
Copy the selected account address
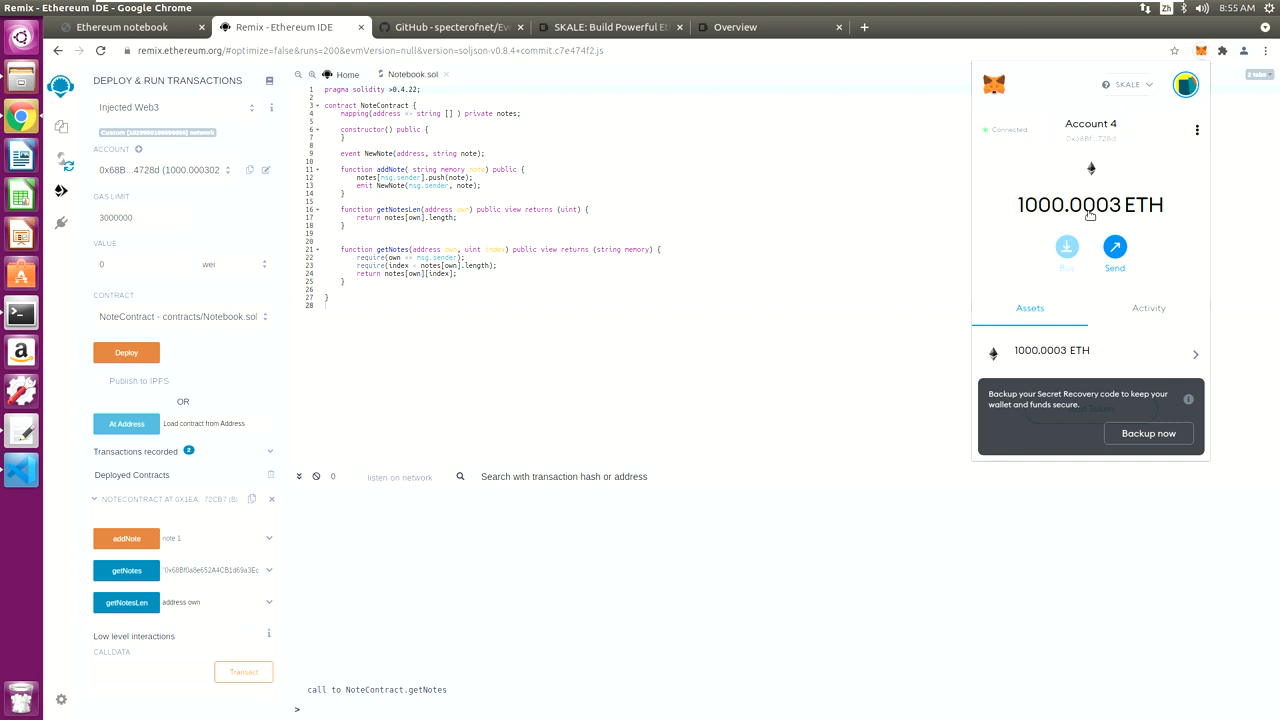pos(250,170)
